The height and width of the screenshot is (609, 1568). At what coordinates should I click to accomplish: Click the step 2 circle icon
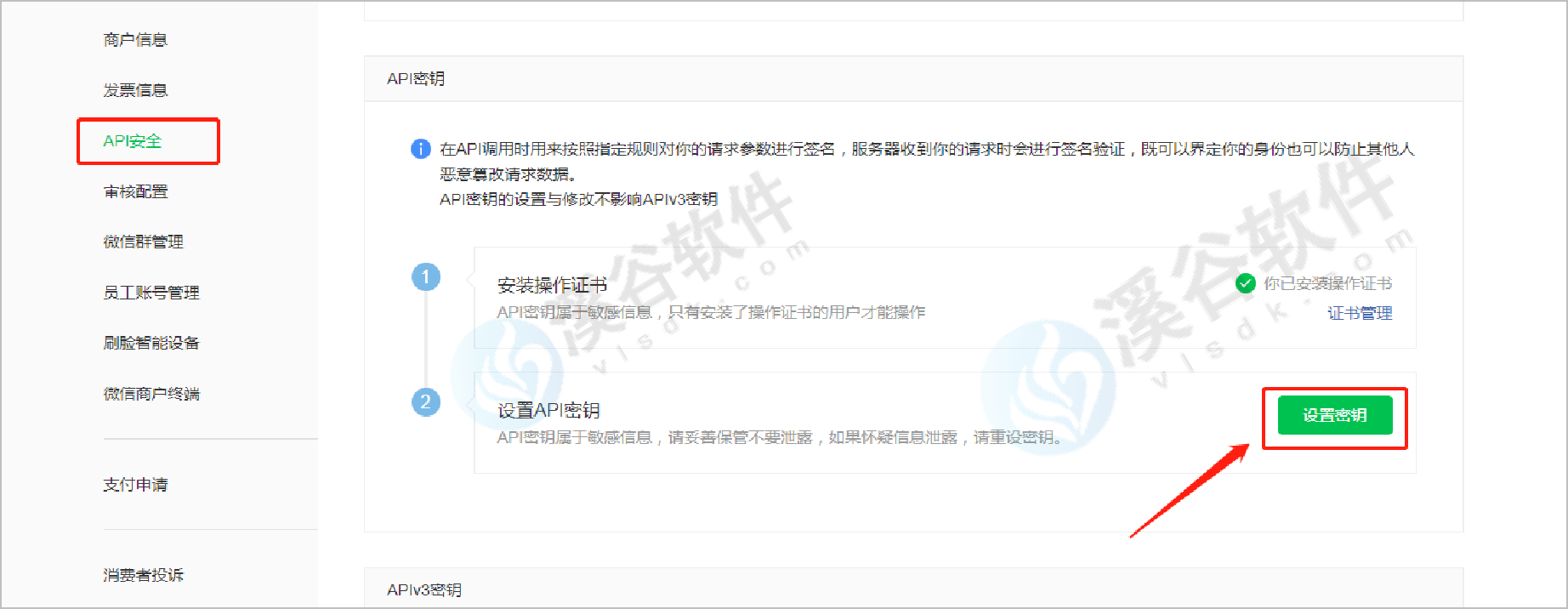pyautogui.click(x=426, y=401)
